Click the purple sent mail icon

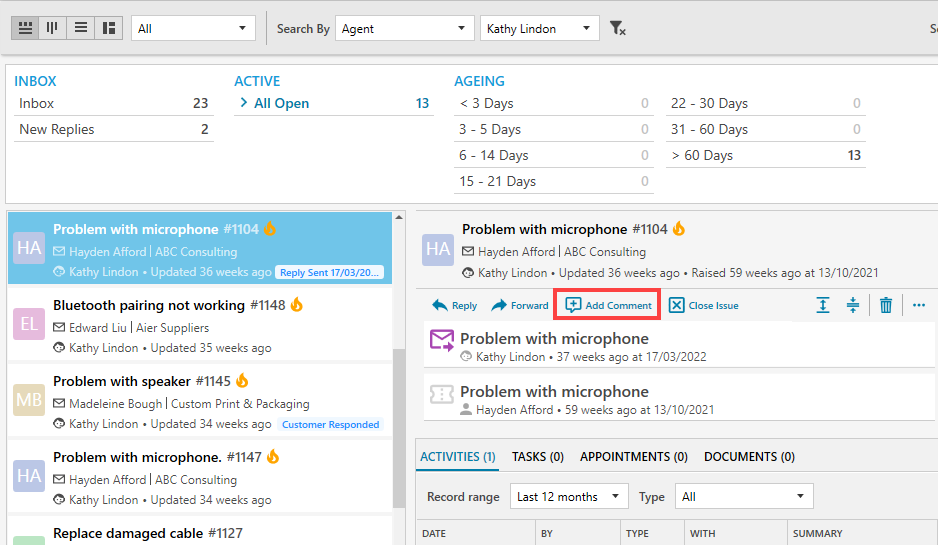point(442,340)
